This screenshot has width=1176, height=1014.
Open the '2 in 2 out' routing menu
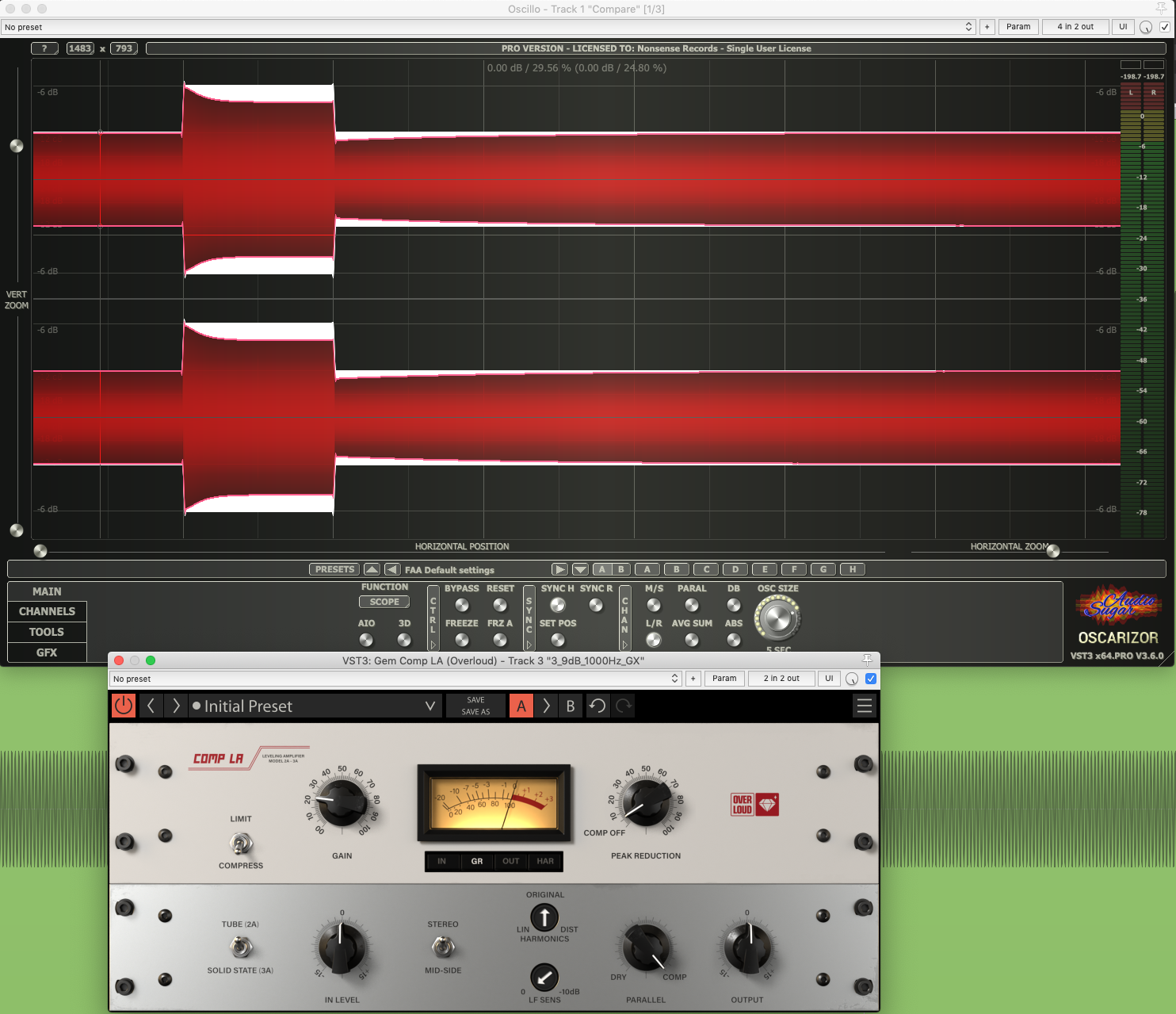781,679
